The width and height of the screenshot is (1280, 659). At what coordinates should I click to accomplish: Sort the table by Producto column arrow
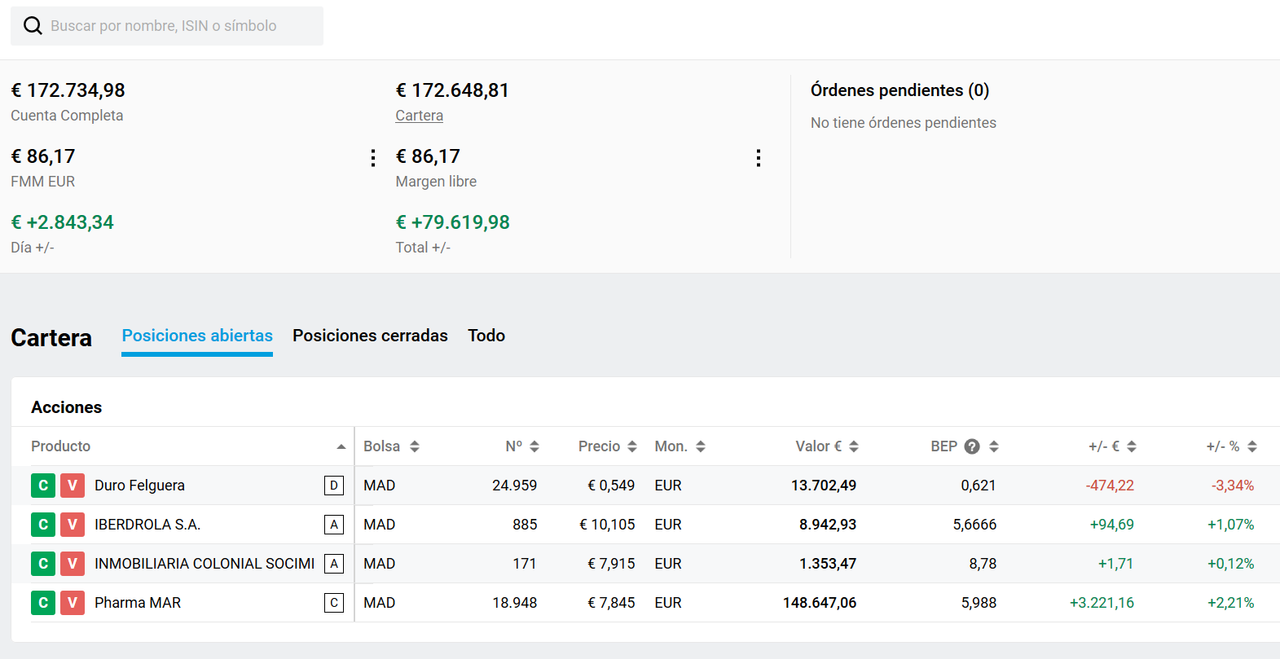341,447
